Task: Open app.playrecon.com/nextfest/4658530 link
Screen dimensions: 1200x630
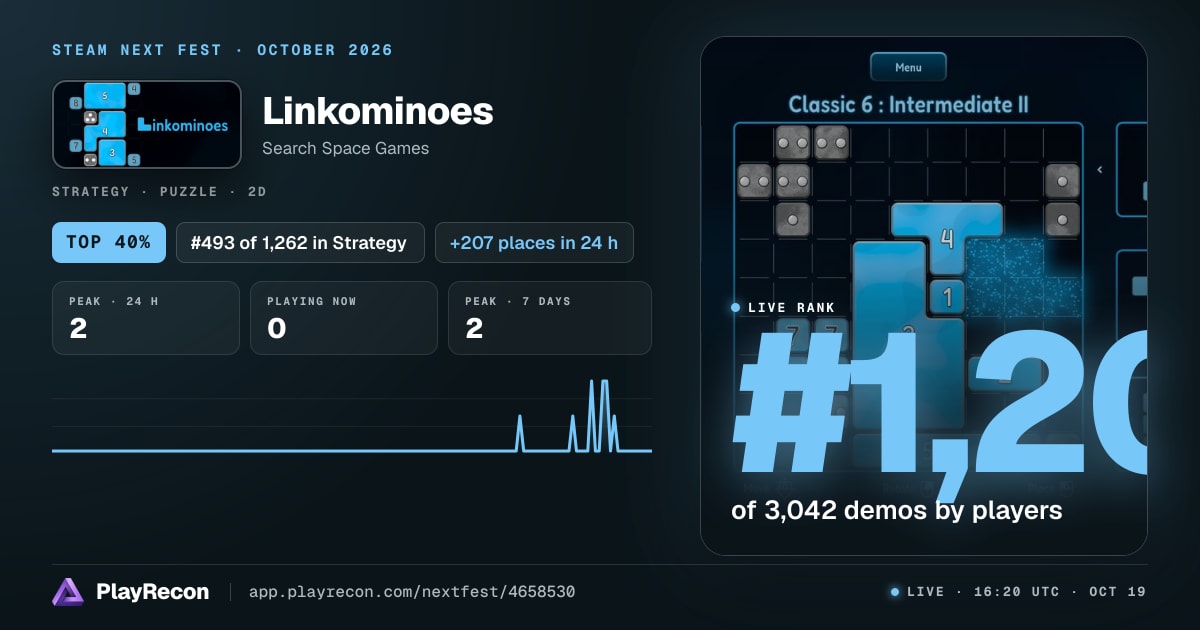Action: pos(412,592)
